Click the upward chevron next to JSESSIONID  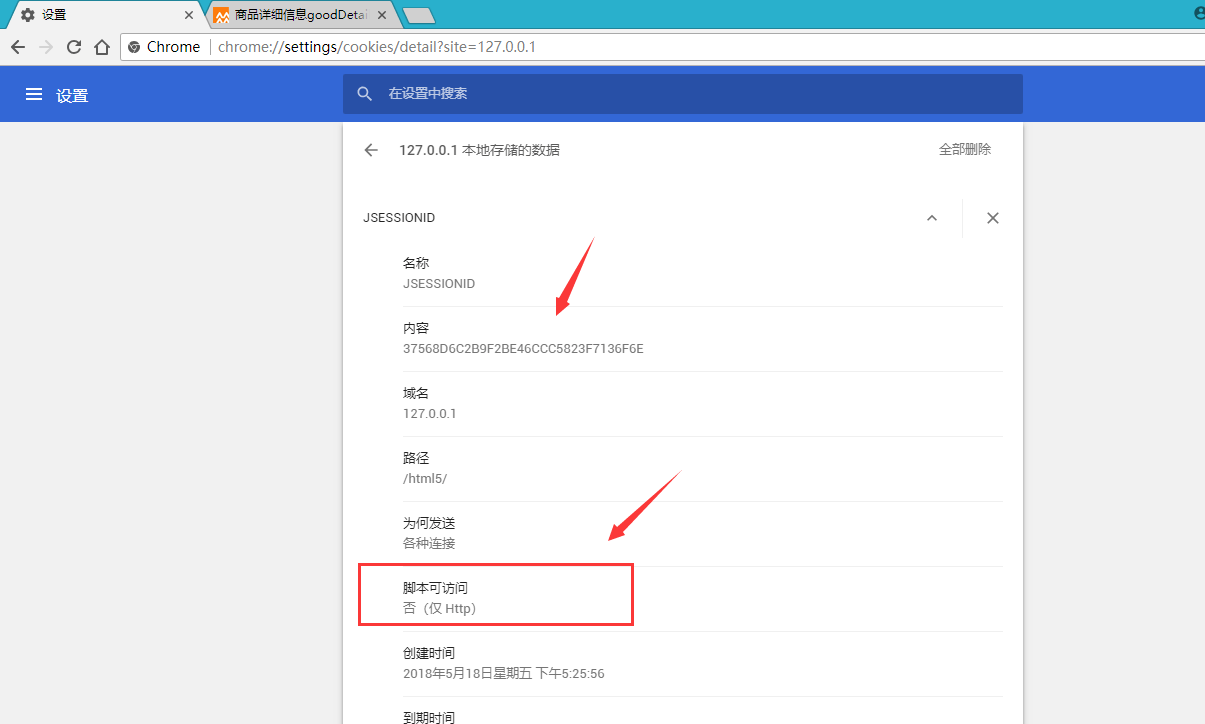point(931,217)
